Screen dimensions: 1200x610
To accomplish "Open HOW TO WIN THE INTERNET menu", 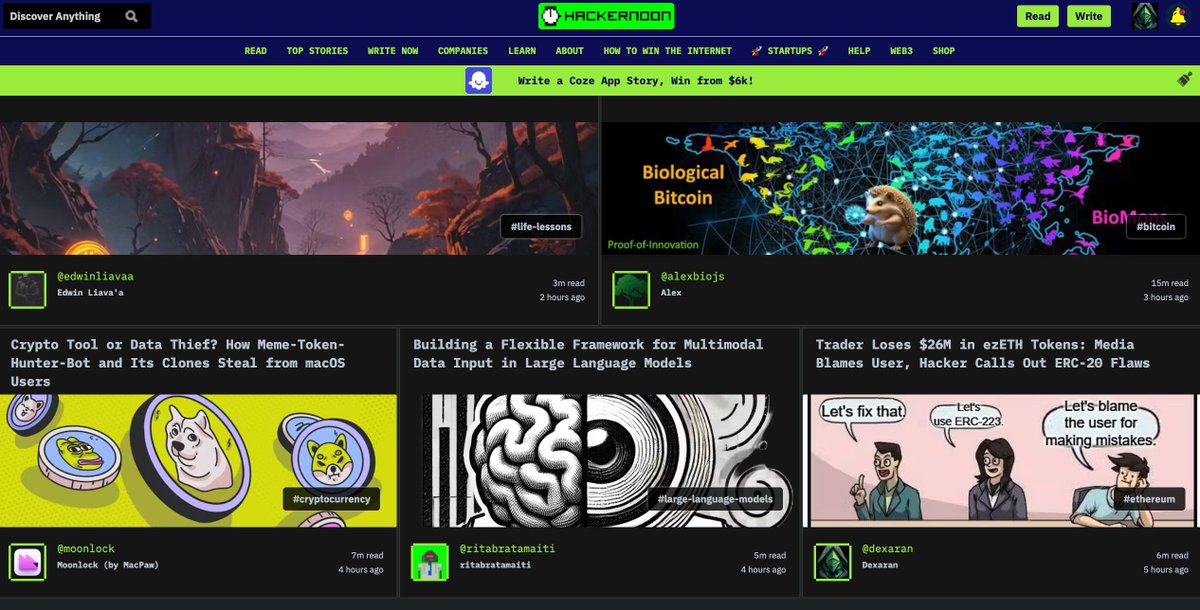I will tap(667, 51).
